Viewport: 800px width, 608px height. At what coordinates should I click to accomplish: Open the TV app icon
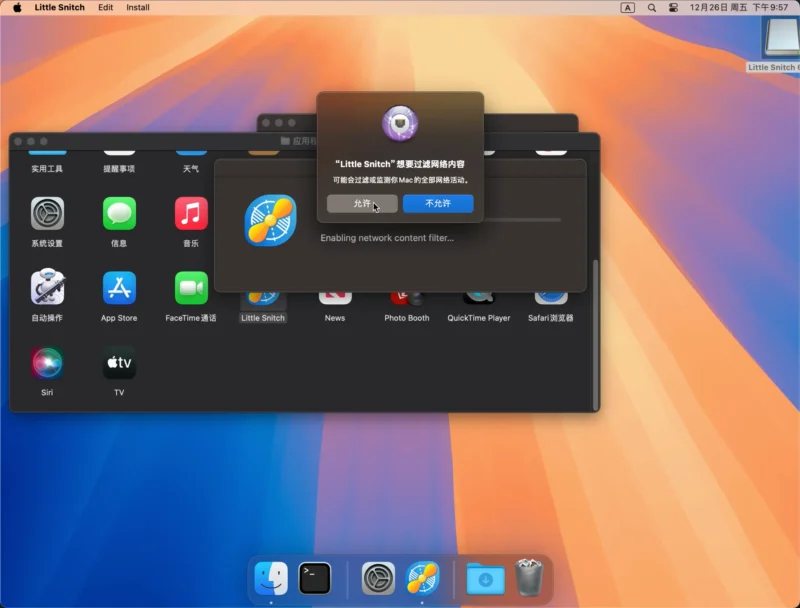tap(119, 362)
